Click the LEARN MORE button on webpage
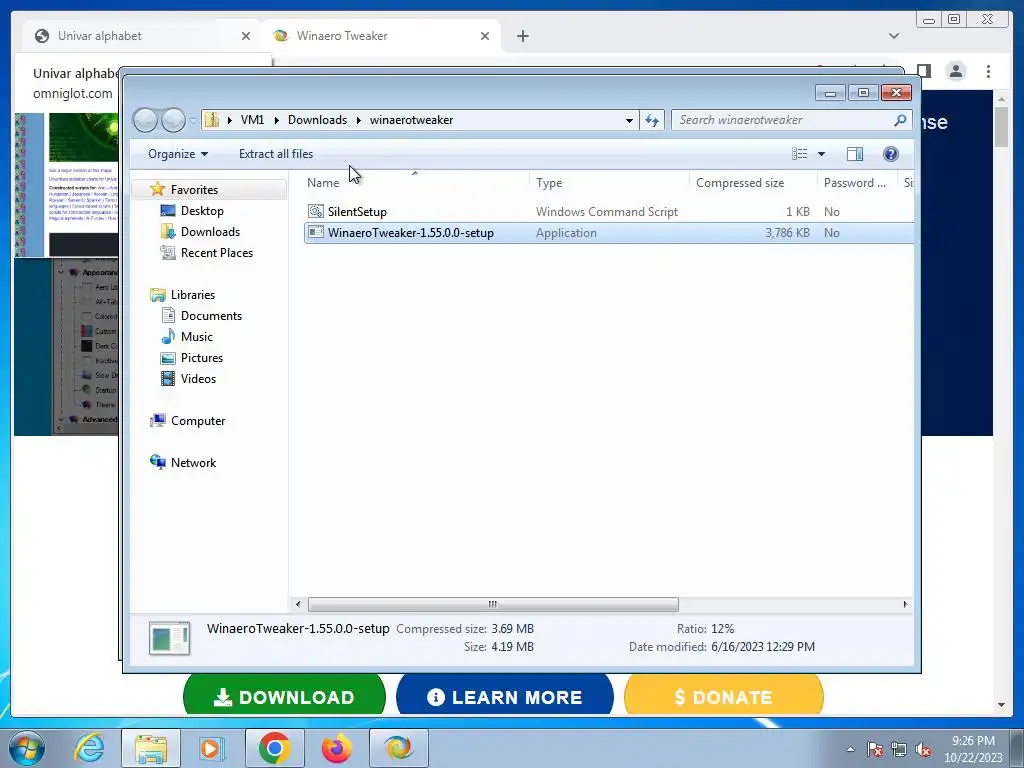The height and width of the screenshot is (768, 1024). click(505, 695)
